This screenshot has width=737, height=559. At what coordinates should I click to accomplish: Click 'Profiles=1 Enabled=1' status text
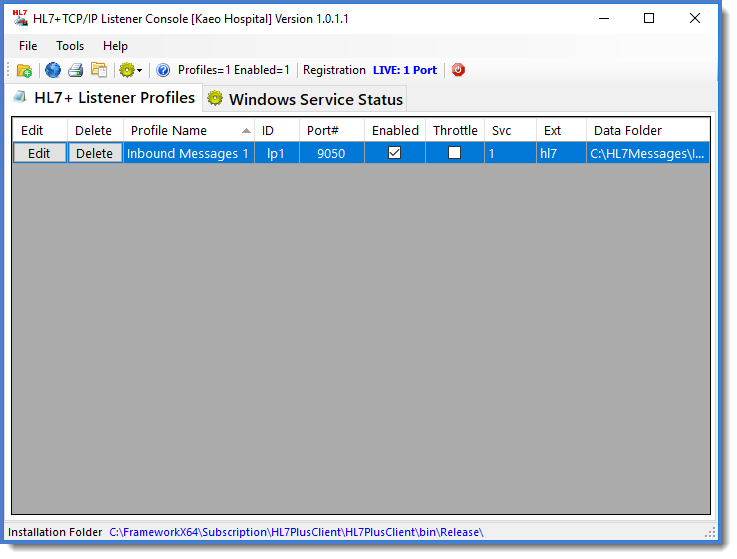(234, 70)
